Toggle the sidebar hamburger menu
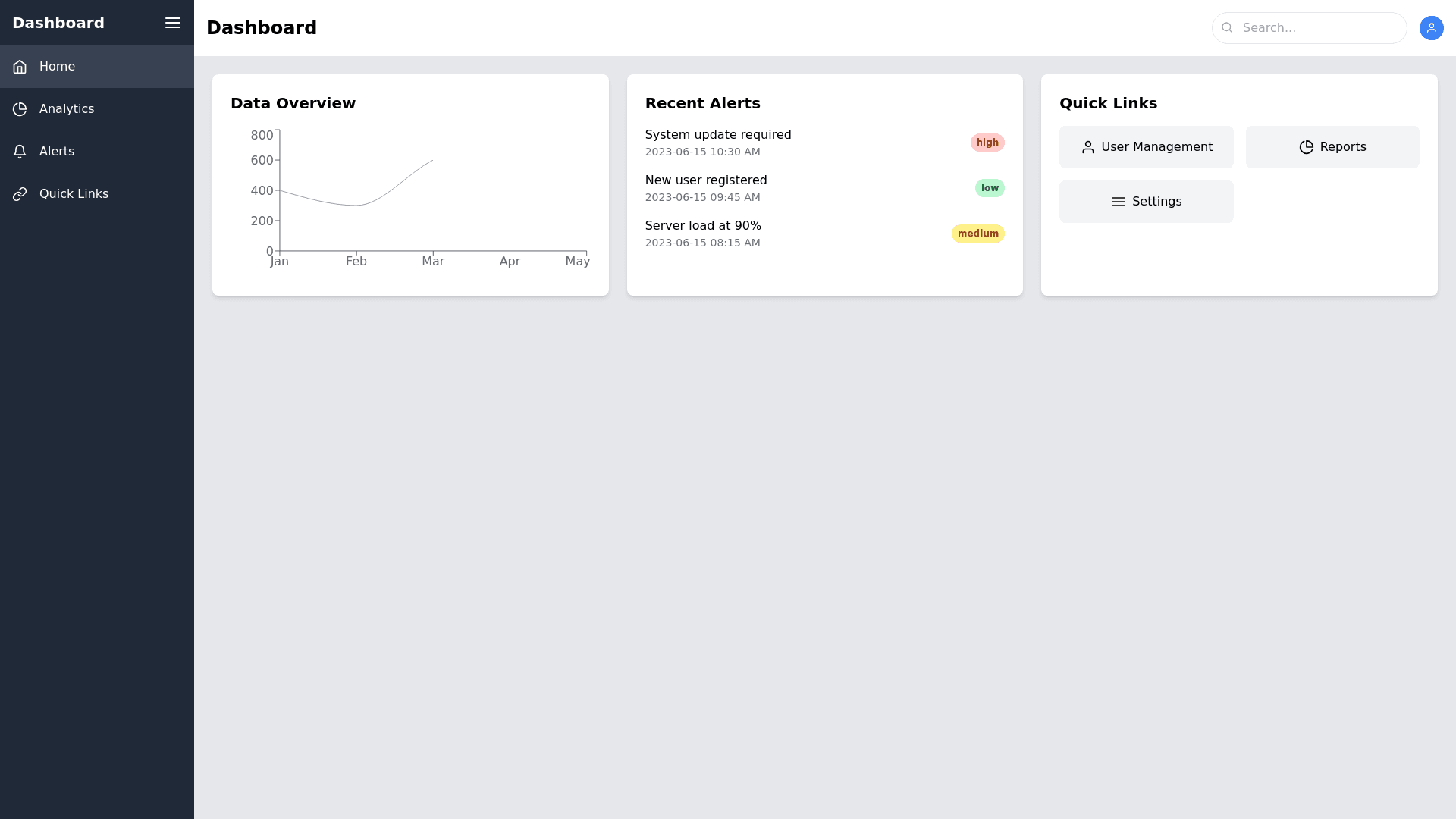Screen dimensions: 1456x819 coord(173,23)
